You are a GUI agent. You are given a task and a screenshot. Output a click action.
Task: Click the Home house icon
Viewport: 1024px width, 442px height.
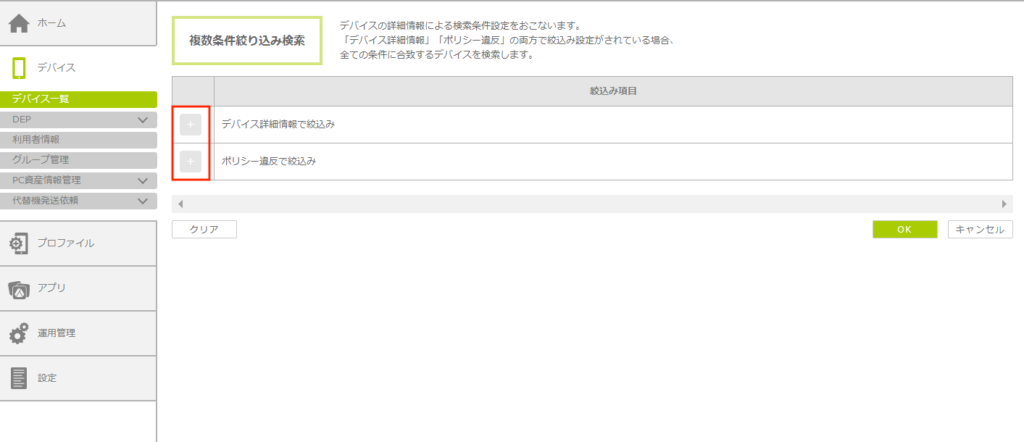tap(19, 23)
